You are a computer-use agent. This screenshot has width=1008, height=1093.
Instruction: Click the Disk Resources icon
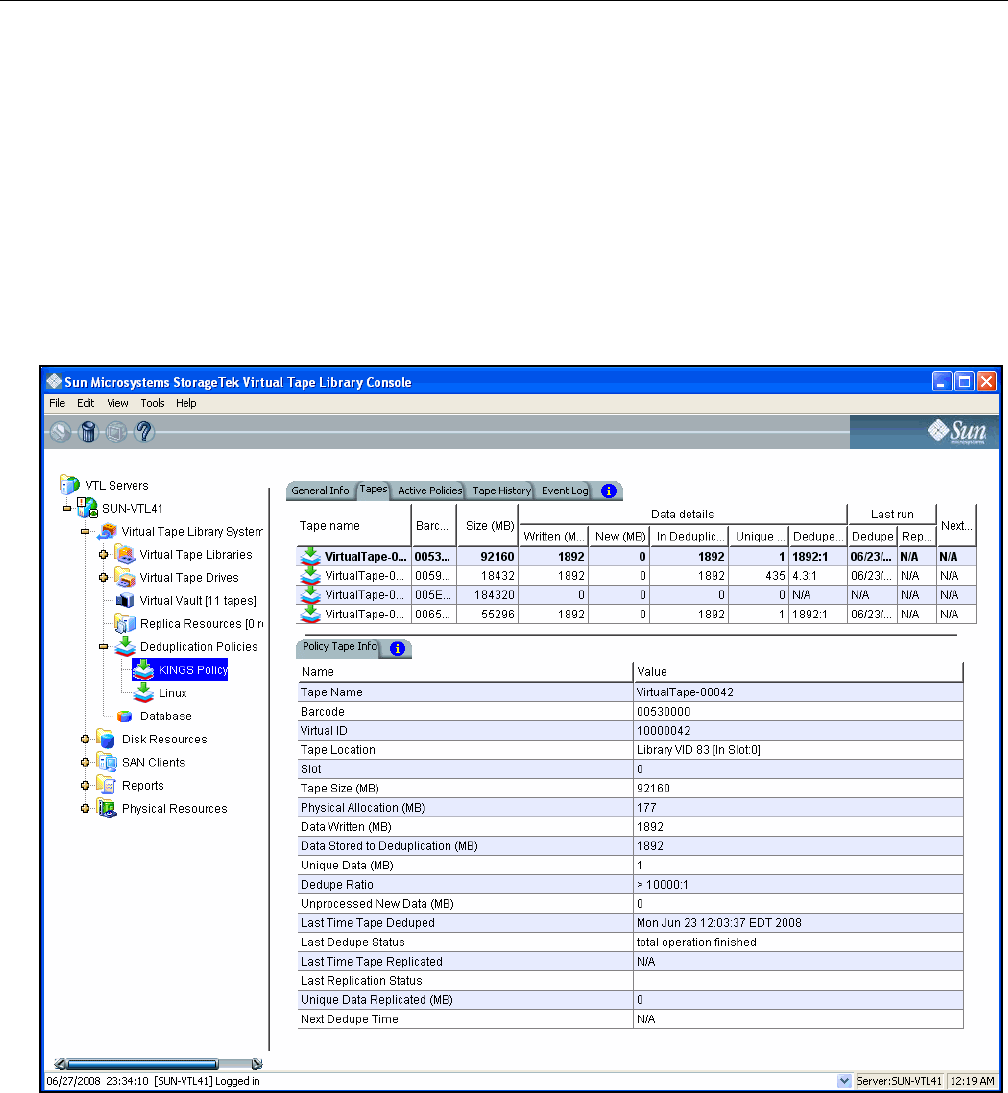106,739
